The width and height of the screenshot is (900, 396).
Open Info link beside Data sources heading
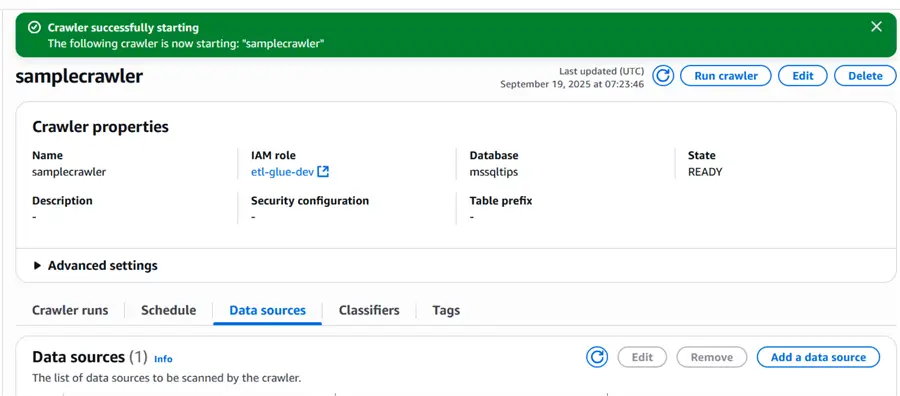point(163,359)
